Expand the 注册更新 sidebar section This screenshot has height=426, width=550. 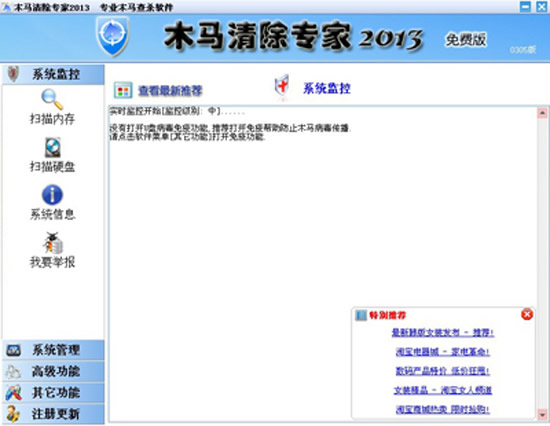point(53,414)
